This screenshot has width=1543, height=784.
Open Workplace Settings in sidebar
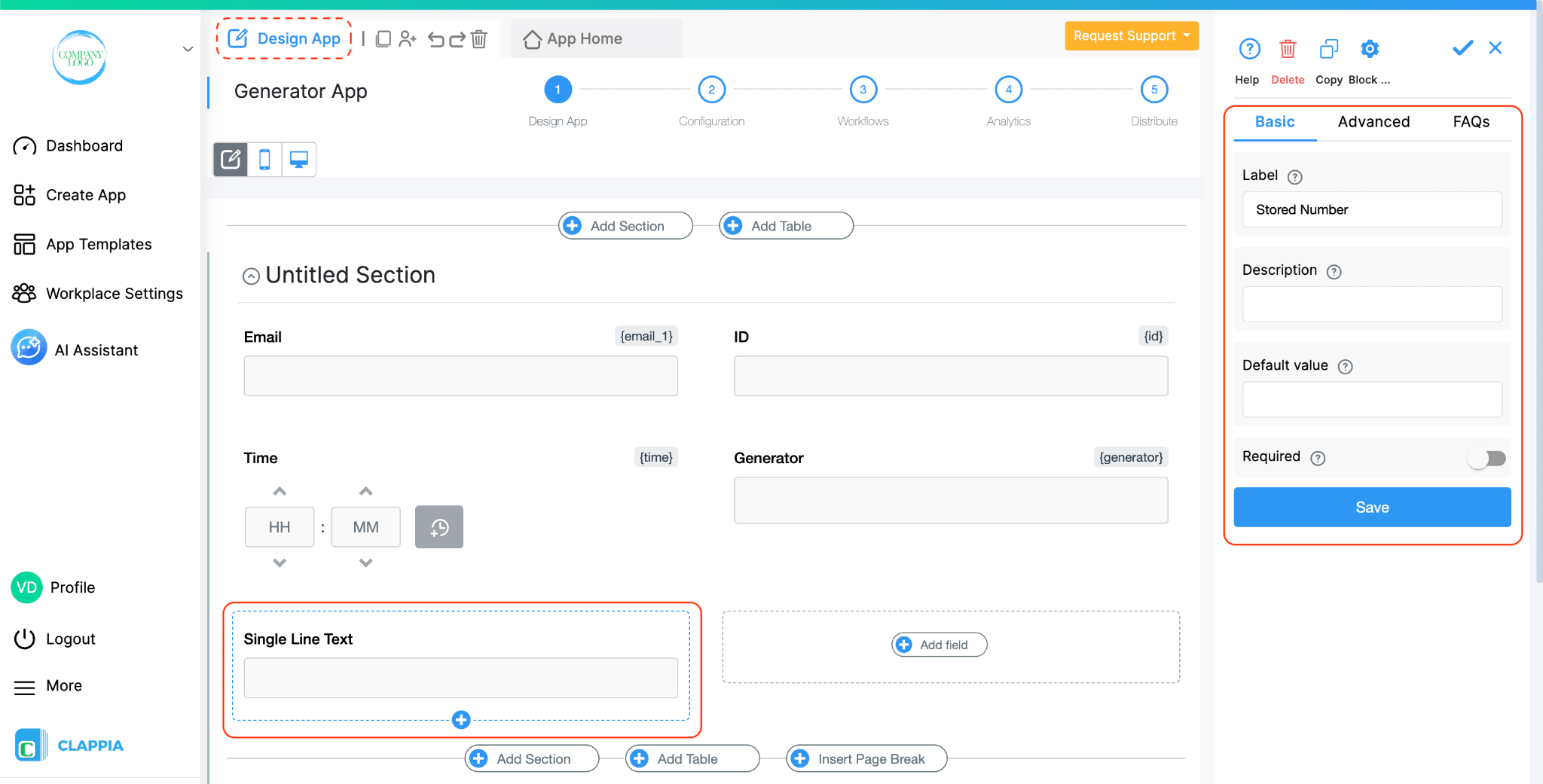[x=98, y=294]
